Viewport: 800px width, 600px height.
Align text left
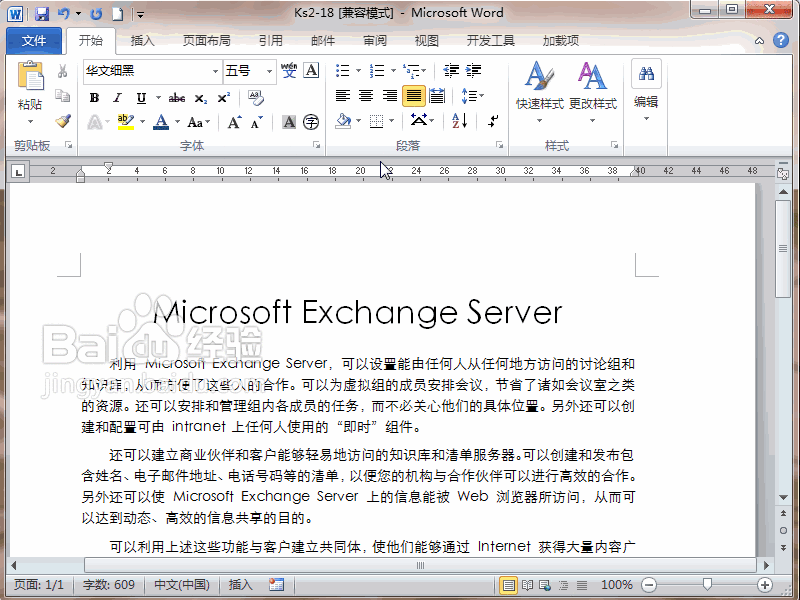click(x=343, y=96)
